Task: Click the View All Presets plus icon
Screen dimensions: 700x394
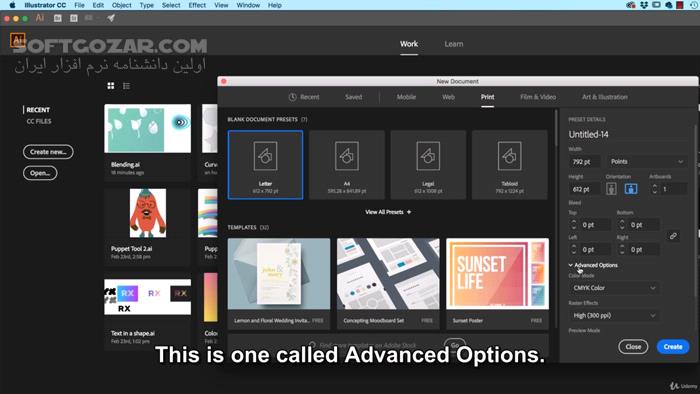Action: [x=409, y=212]
